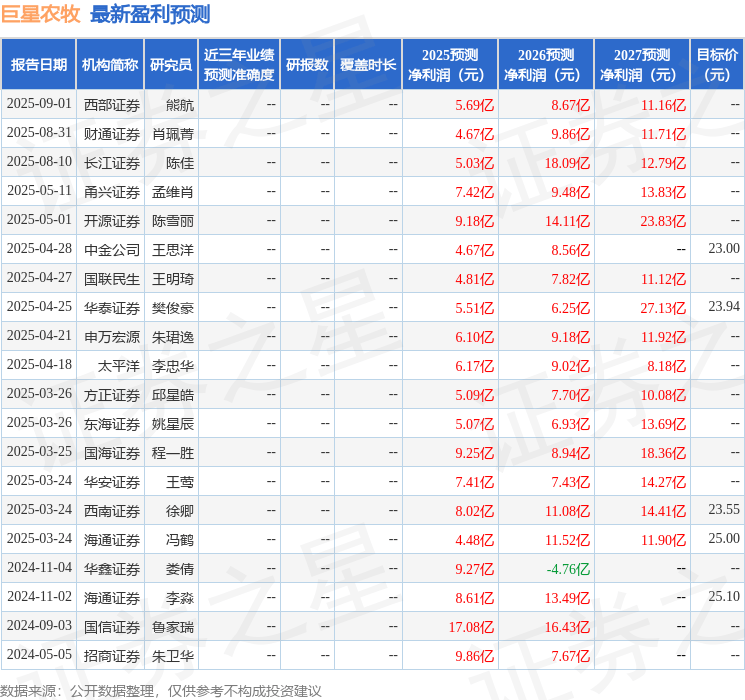Screen dimensions: 745x700
Task: Sort by the 报告日期 column header
Action: point(38,65)
